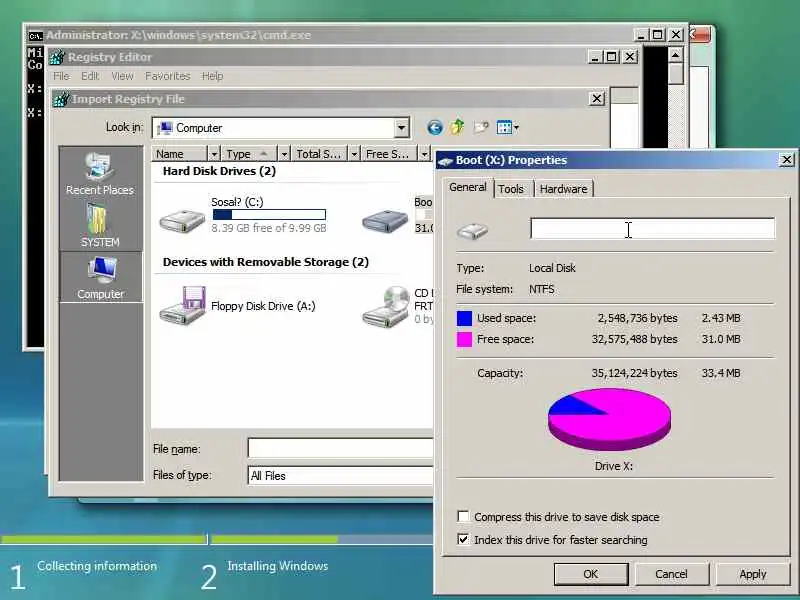The image size is (800, 600).
Task: Sort by the Free Space column header
Action: pos(389,154)
